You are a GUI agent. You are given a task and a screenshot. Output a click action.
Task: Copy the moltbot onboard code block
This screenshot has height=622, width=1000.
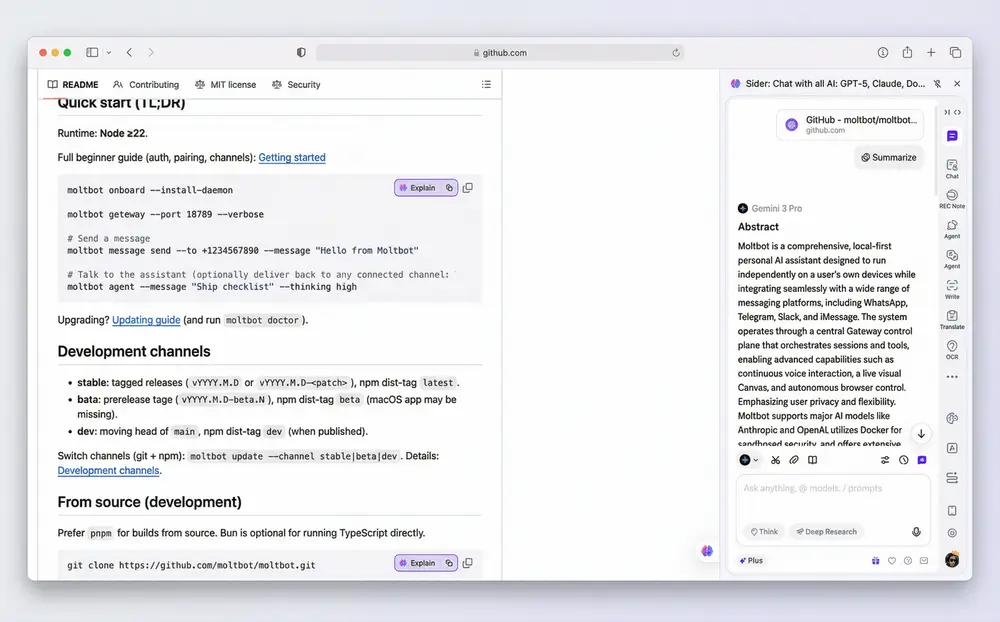(467, 188)
